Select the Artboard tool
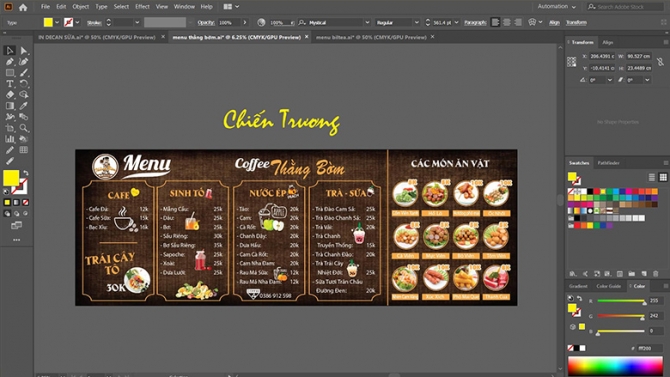 (10, 128)
